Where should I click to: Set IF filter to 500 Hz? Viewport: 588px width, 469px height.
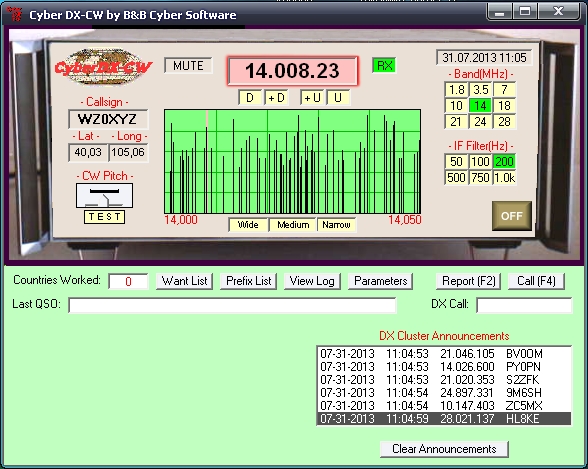click(456, 178)
